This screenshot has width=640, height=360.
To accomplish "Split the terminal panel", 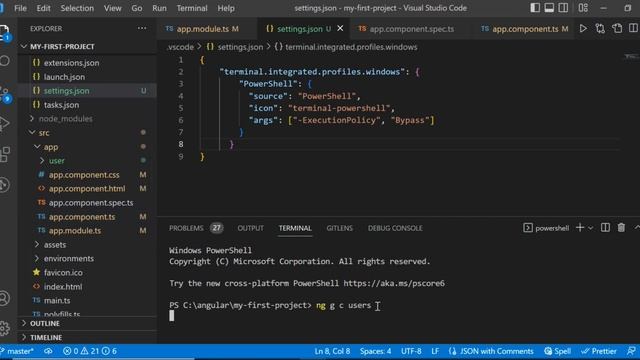I will [x=605, y=228].
